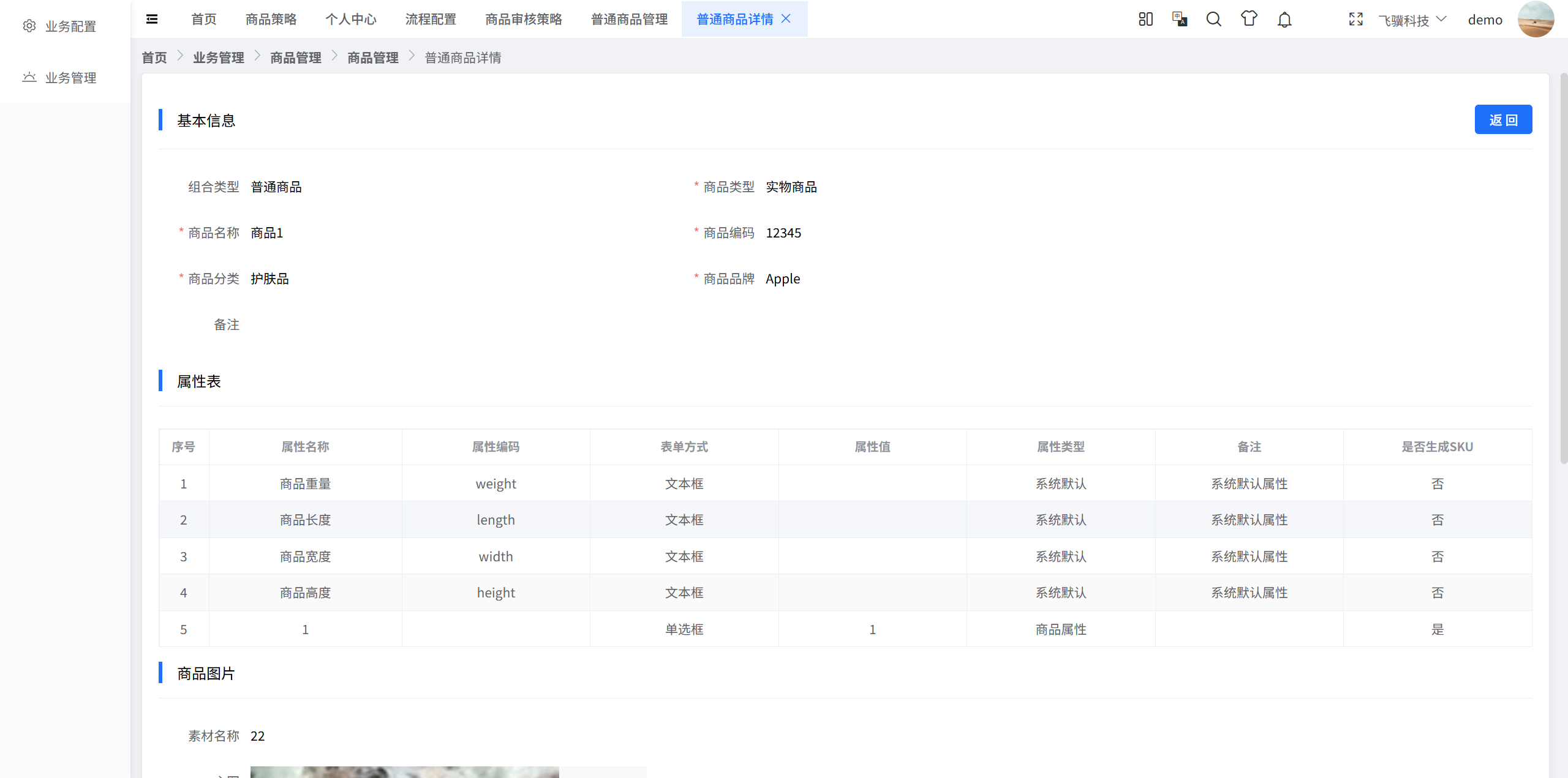Open 商品管理 from the breadcrumb
The height and width of the screenshot is (778, 1568).
click(295, 57)
